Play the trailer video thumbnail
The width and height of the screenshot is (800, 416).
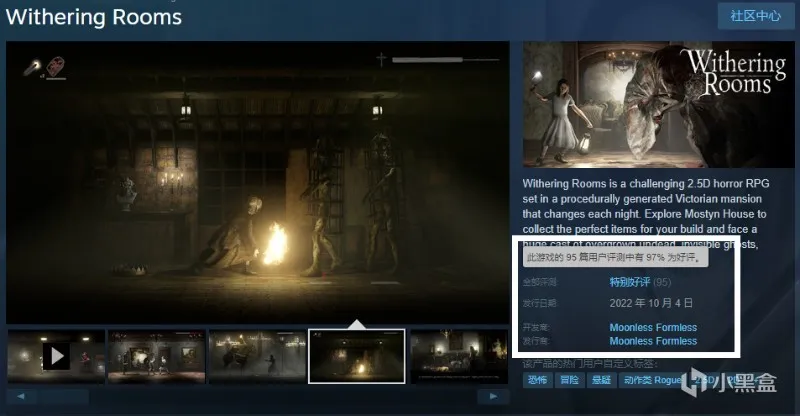coord(56,356)
